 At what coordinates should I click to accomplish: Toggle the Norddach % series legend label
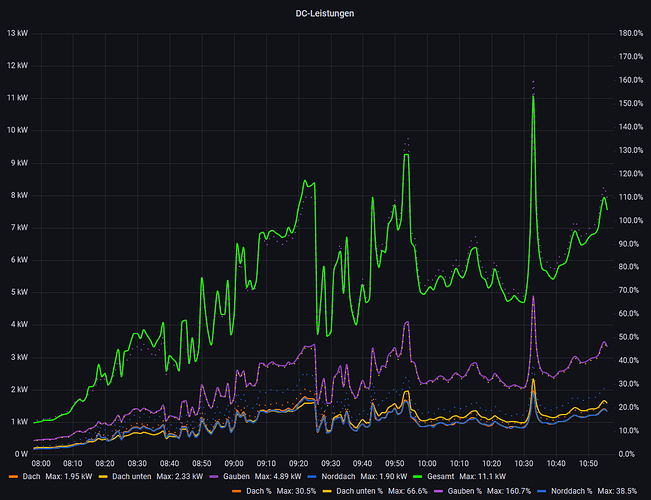pyautogui.click(x=571, y=491)
